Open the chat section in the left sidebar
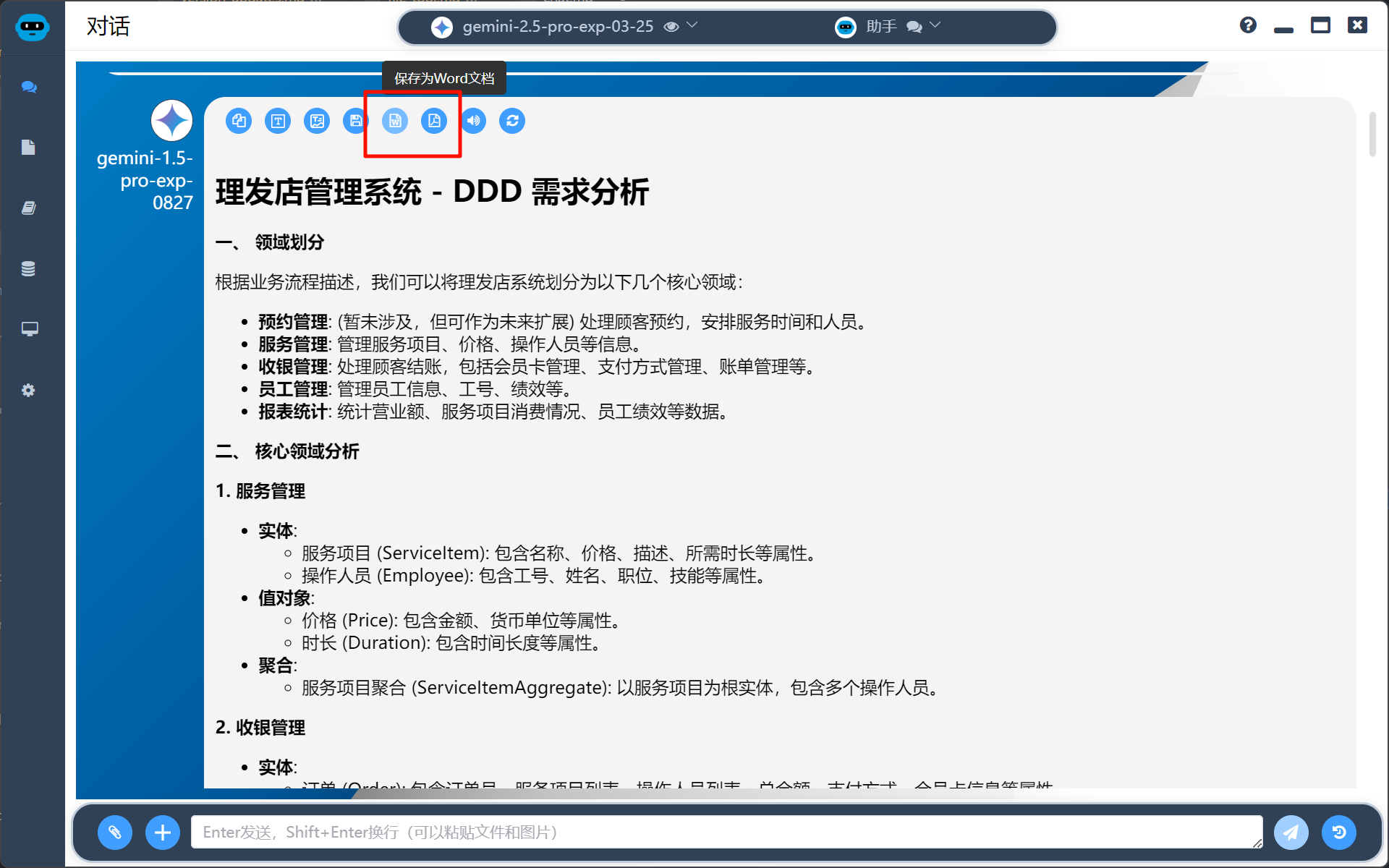Screen dimensions: 1389x868 [29, 88]
